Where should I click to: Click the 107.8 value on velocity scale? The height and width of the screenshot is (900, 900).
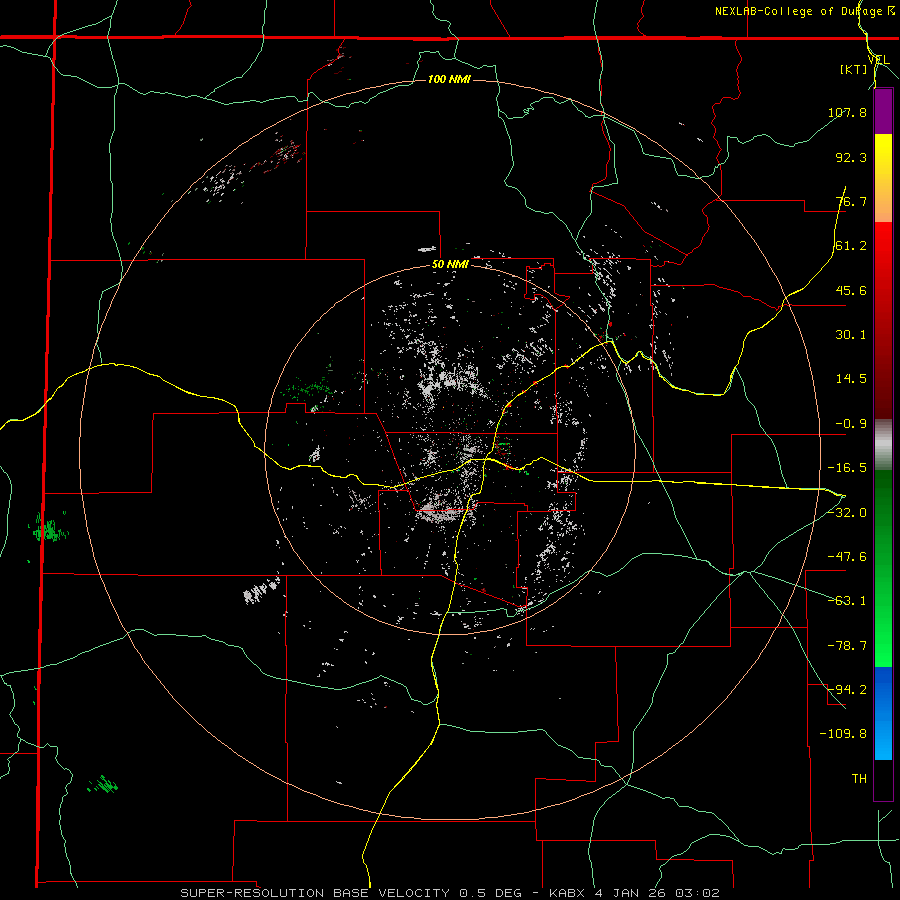point(847,112)
